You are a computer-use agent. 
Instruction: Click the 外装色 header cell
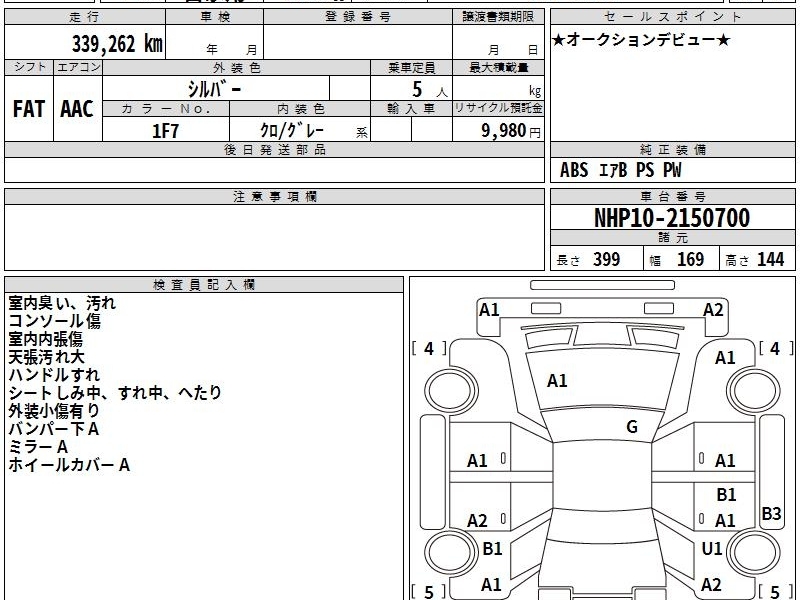(x=236, y=67)
